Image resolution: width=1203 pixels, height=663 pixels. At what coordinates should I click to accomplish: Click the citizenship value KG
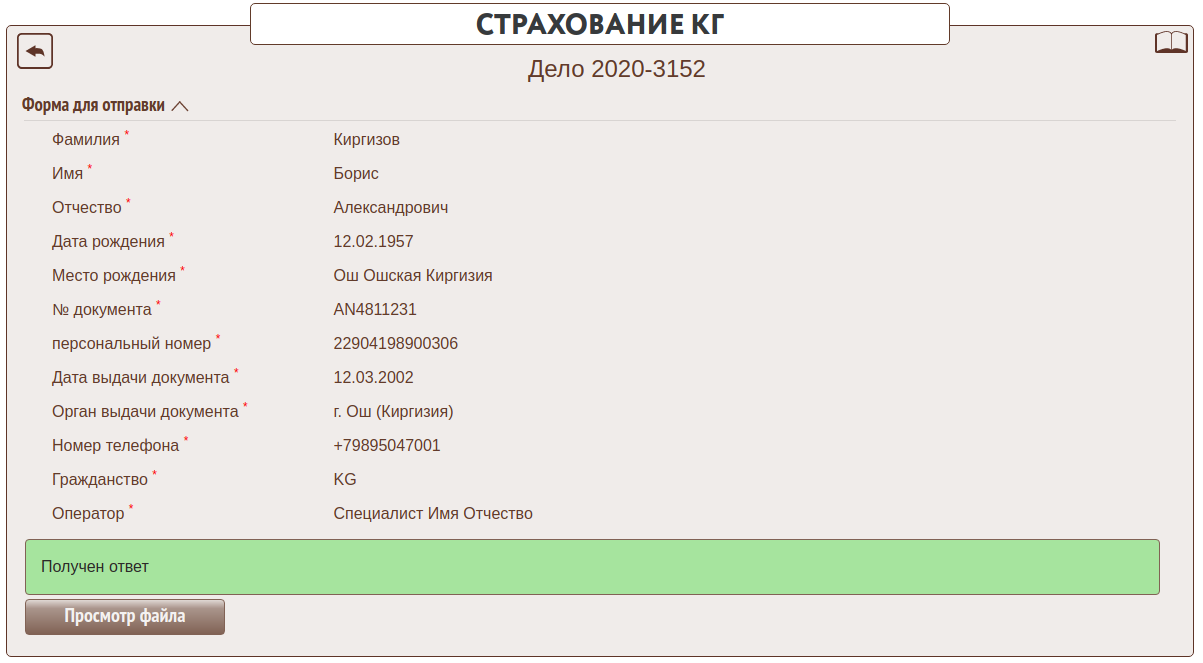point(345,480)
